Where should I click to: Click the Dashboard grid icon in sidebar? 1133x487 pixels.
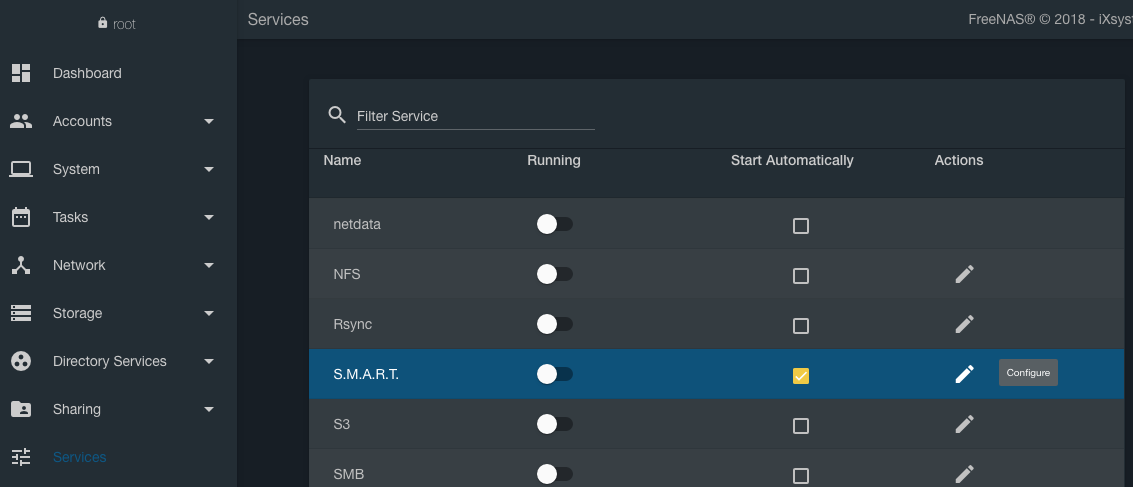[x=21, y=73]
